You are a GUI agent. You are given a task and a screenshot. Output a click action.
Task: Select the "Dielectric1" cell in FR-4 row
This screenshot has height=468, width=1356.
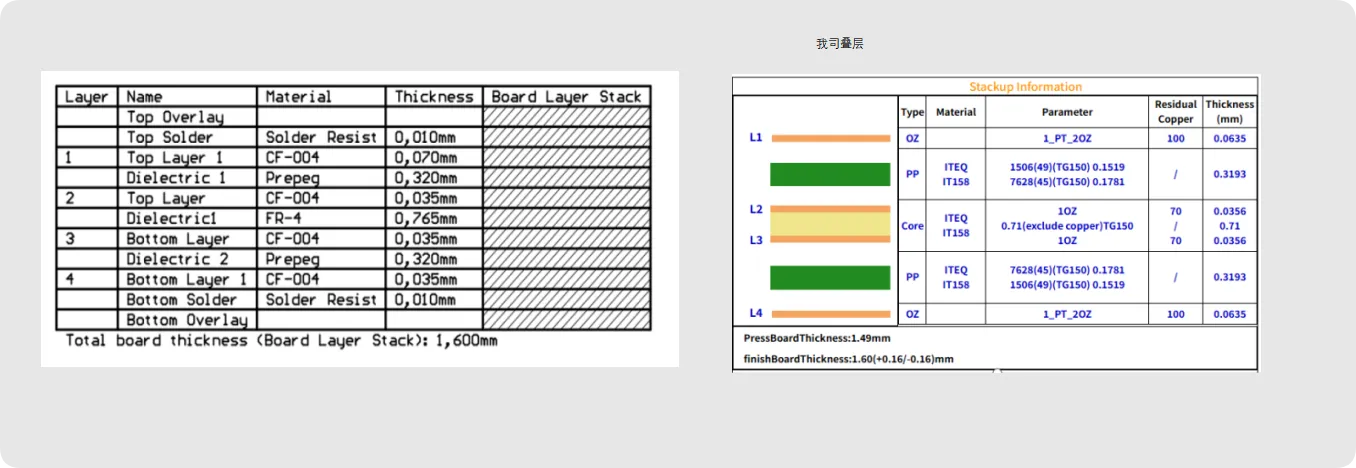click(169, 218)
